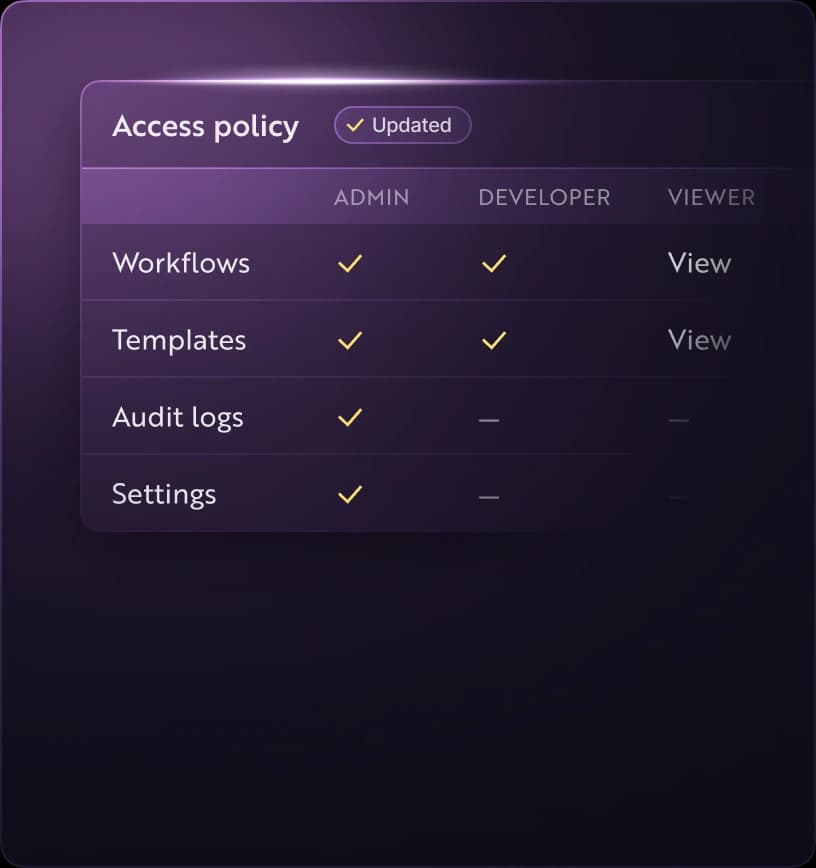Click the Updated status badge

point(402,125)
